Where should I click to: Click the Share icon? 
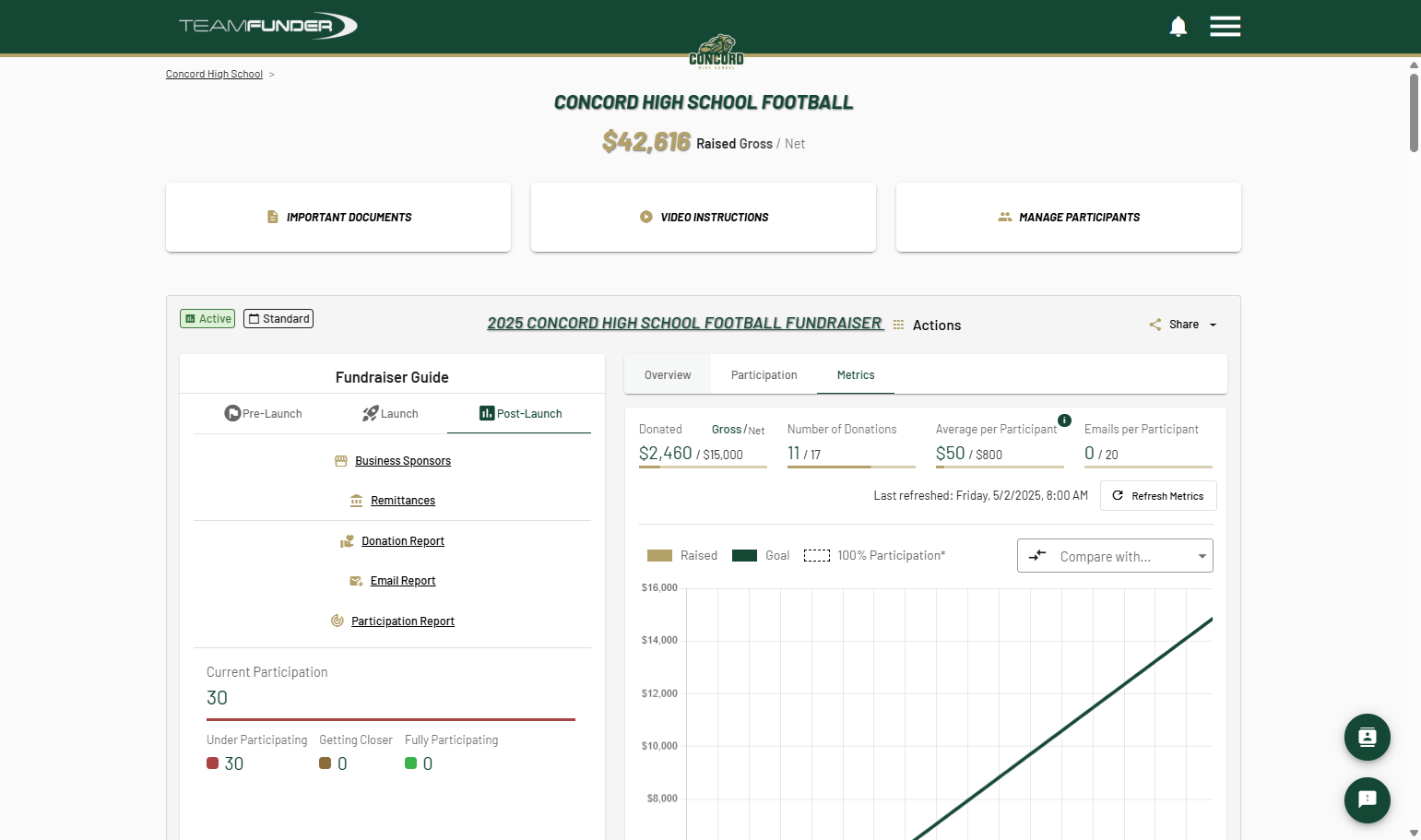pos(1155,325)
